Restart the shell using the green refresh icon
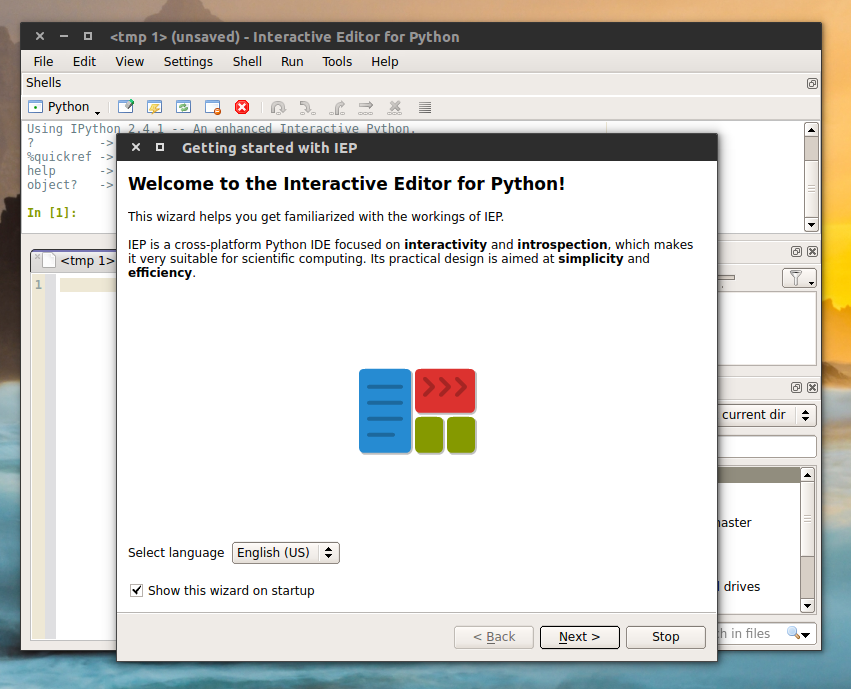The width and height of the screenshot is (851, 689). click(x=182, y=107)
